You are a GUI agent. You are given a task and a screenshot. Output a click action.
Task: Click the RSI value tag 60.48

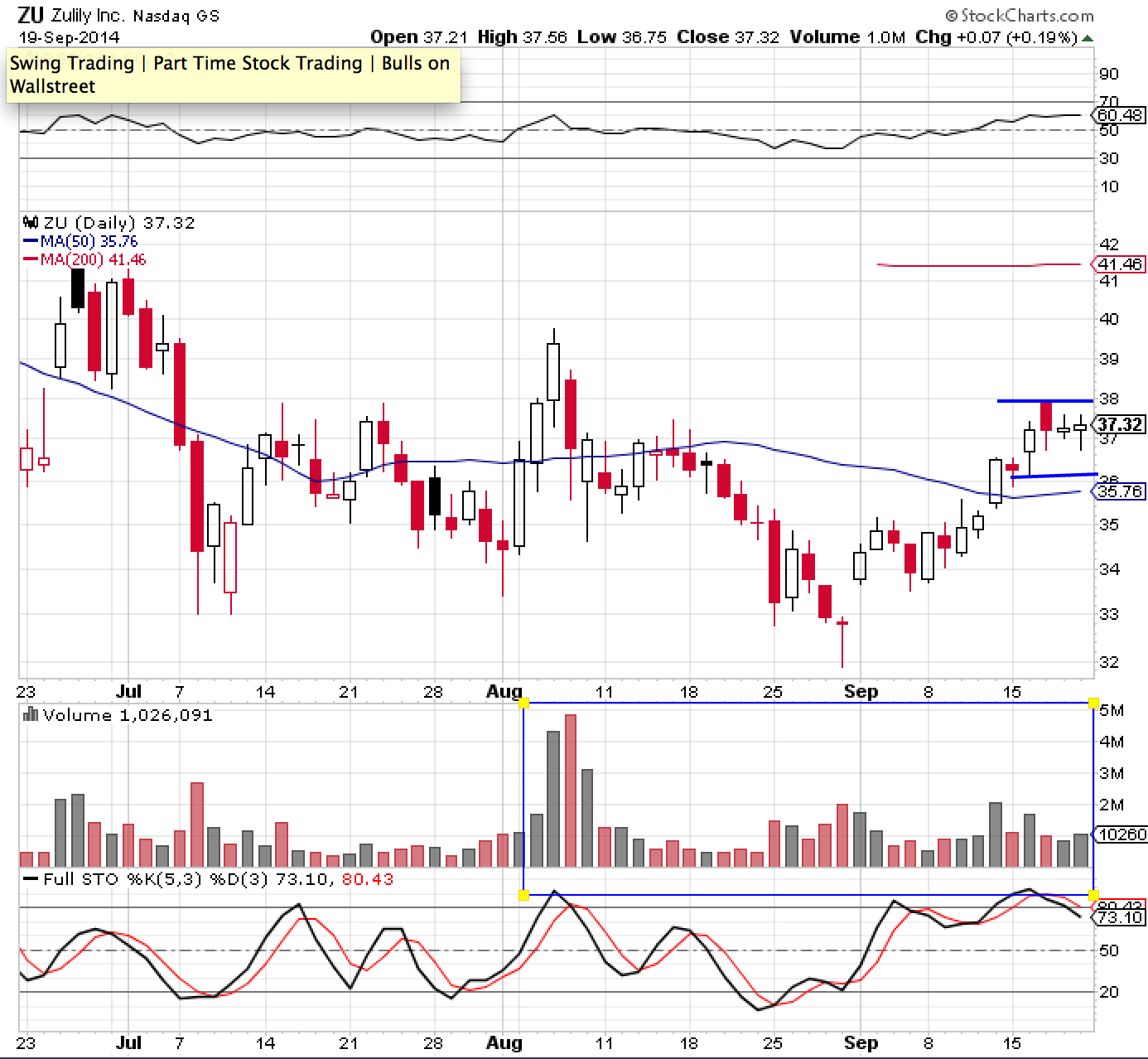pyautogui.click(x=1120, y=115)
